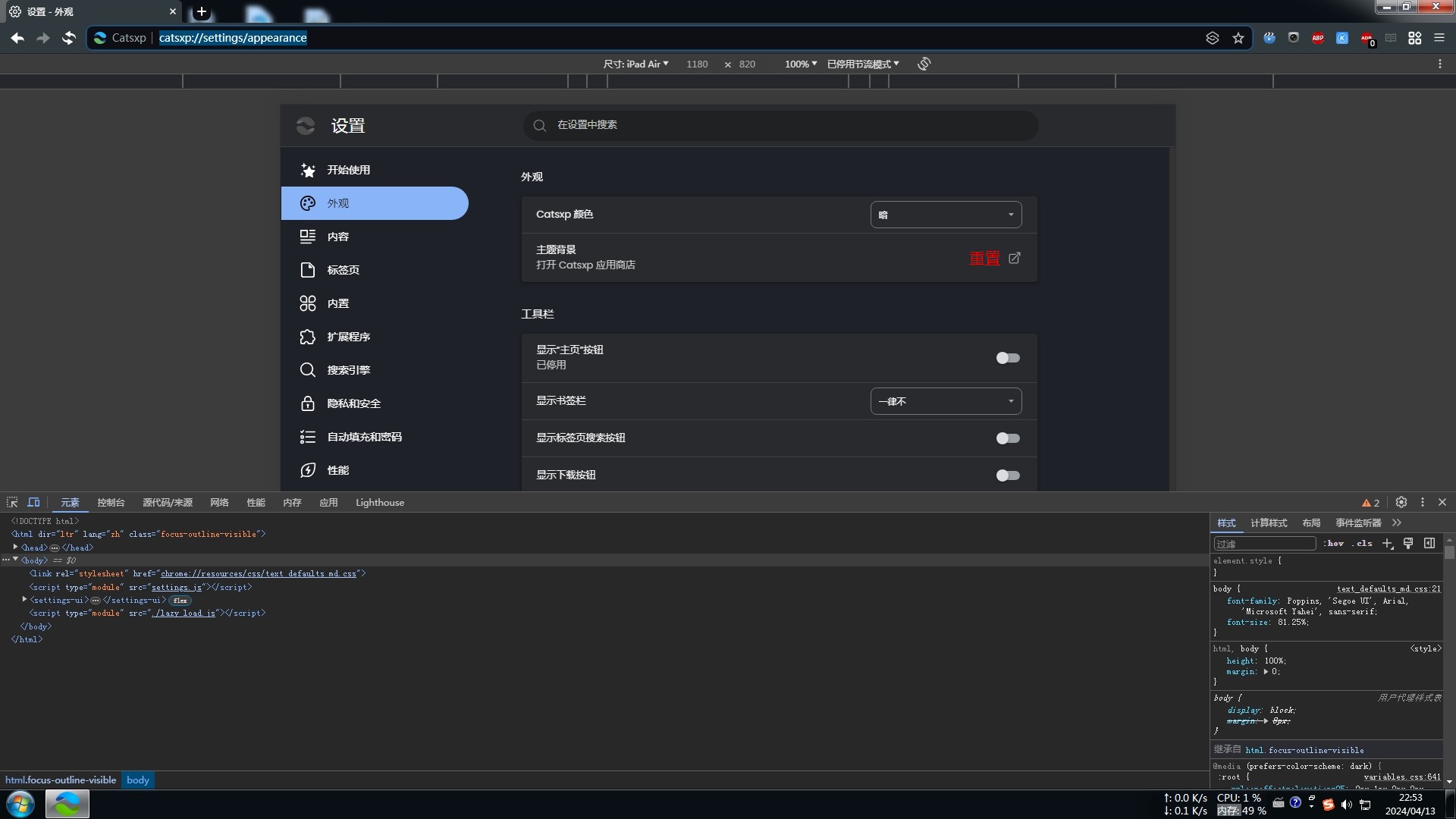View the 2 warnings issue counter
This screenshot has height=819, width=1456.
coord(1371,503)
